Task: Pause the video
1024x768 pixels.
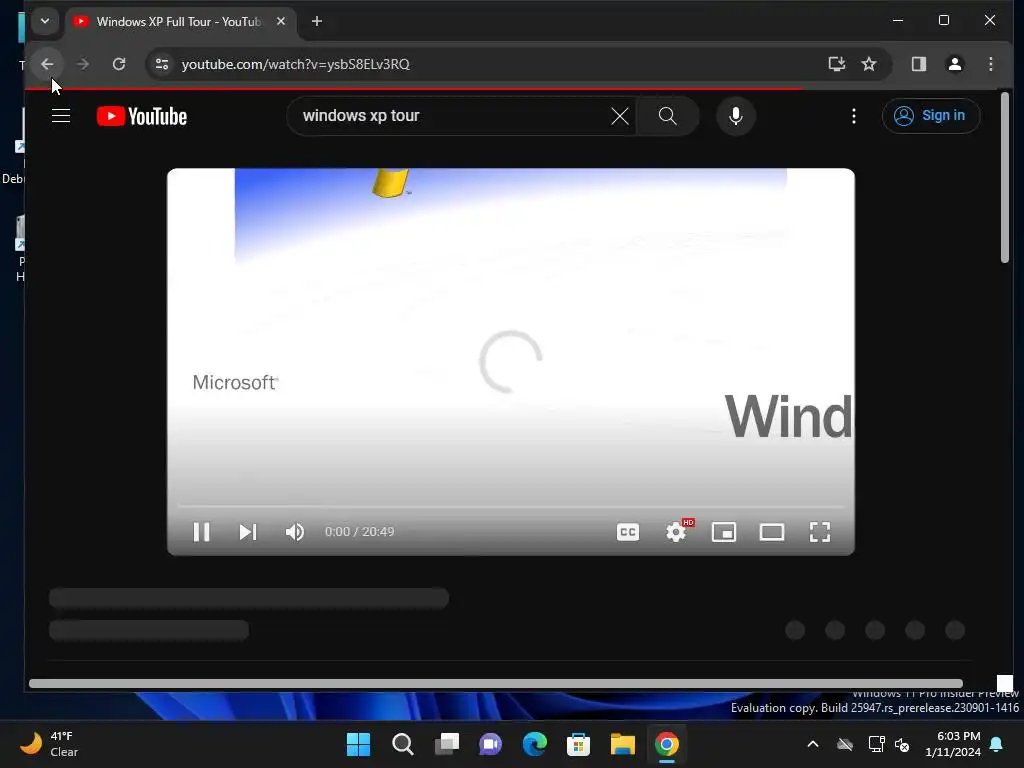Action: 202,532
